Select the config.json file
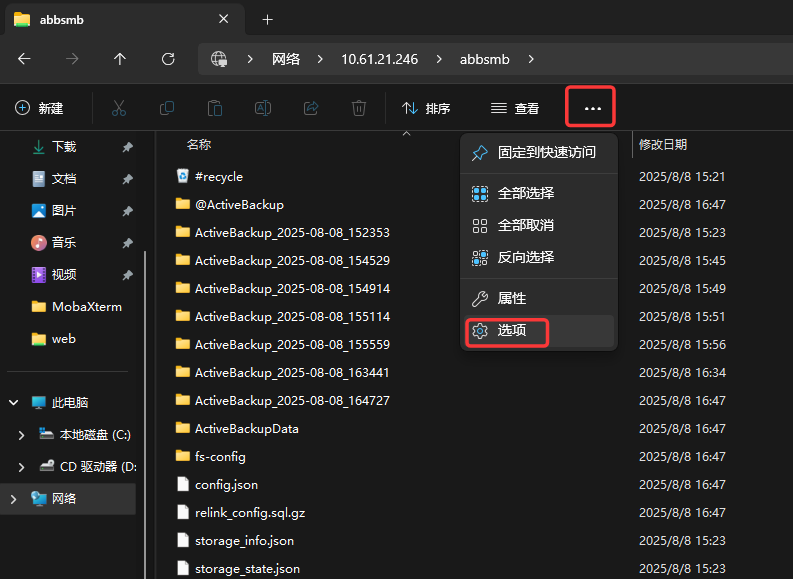Viewport: 793px width, 579px height. pos(226,484)
